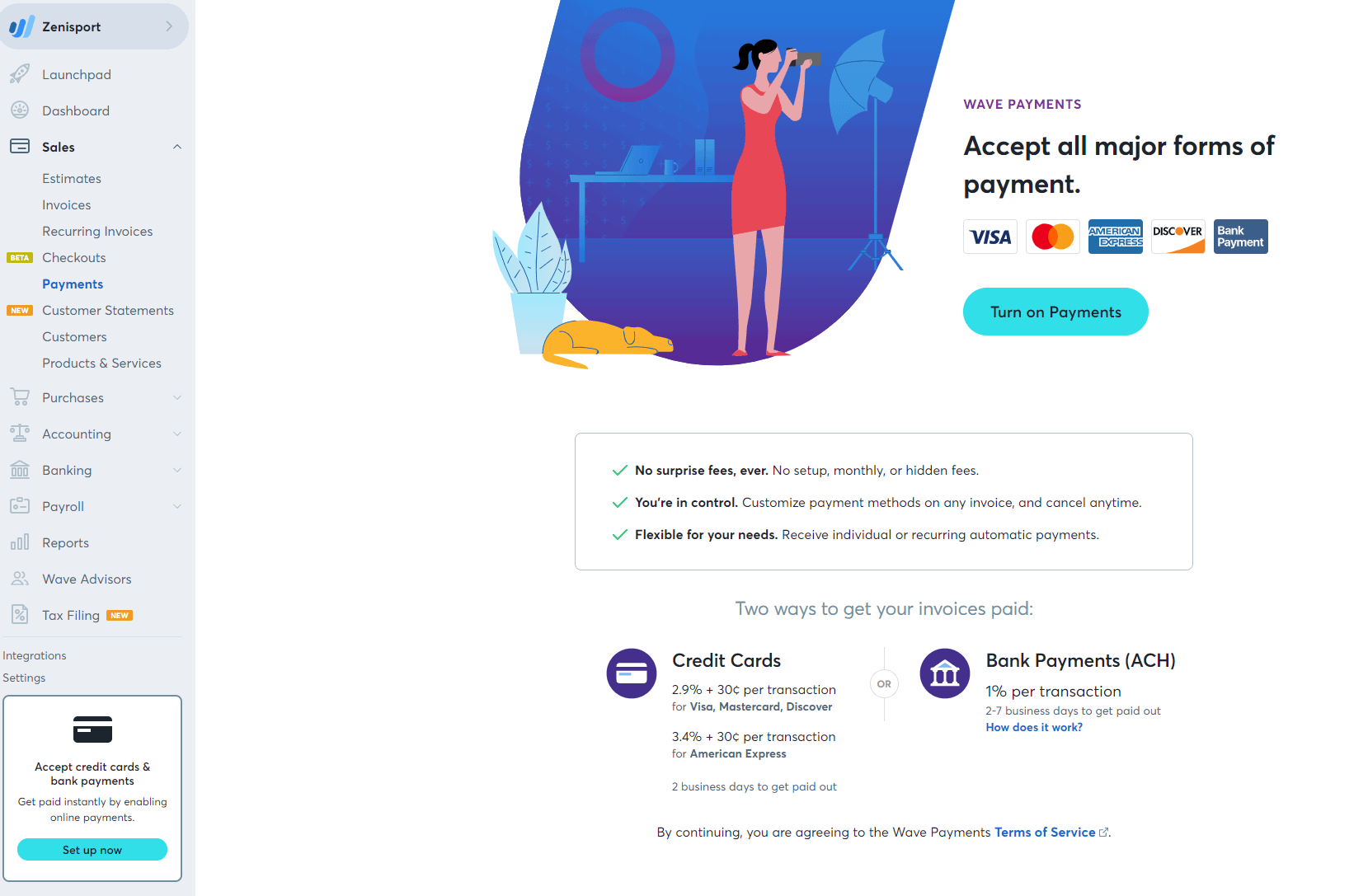Select the Banking icon in the sidebar

point(21,469)
